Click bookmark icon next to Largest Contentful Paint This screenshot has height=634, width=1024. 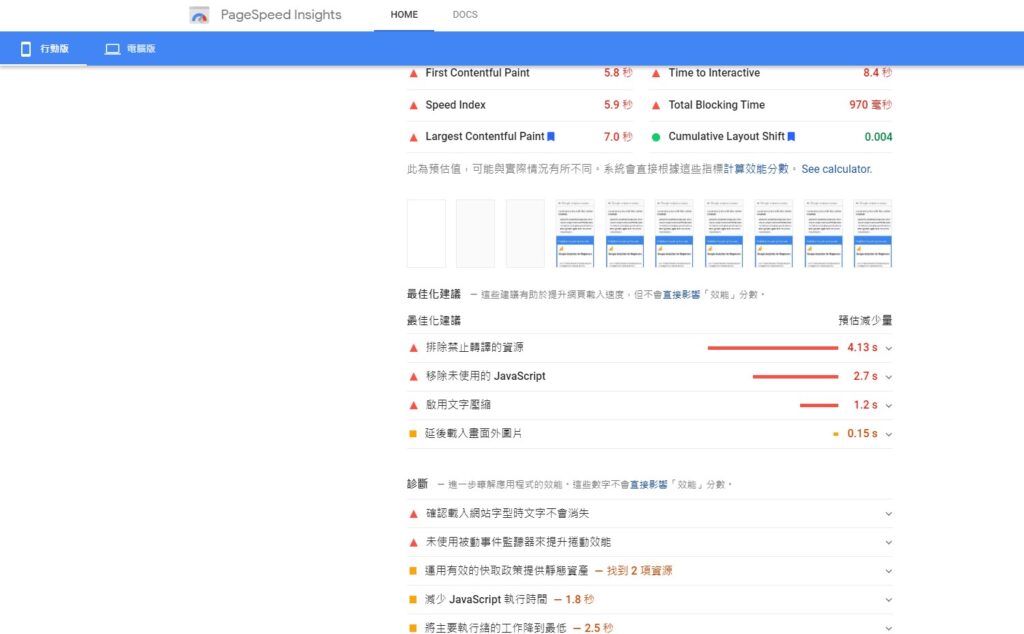[x=551, y=137]
